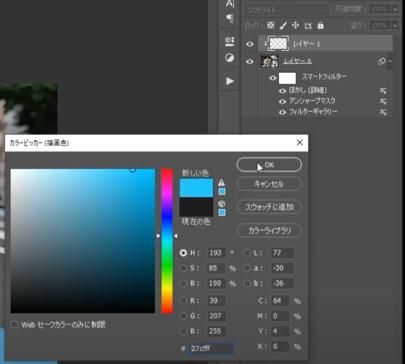The width and height of the screenshot is (405, 364).
Task: Click the lock all padlock icon
Action: coord(320,25)
